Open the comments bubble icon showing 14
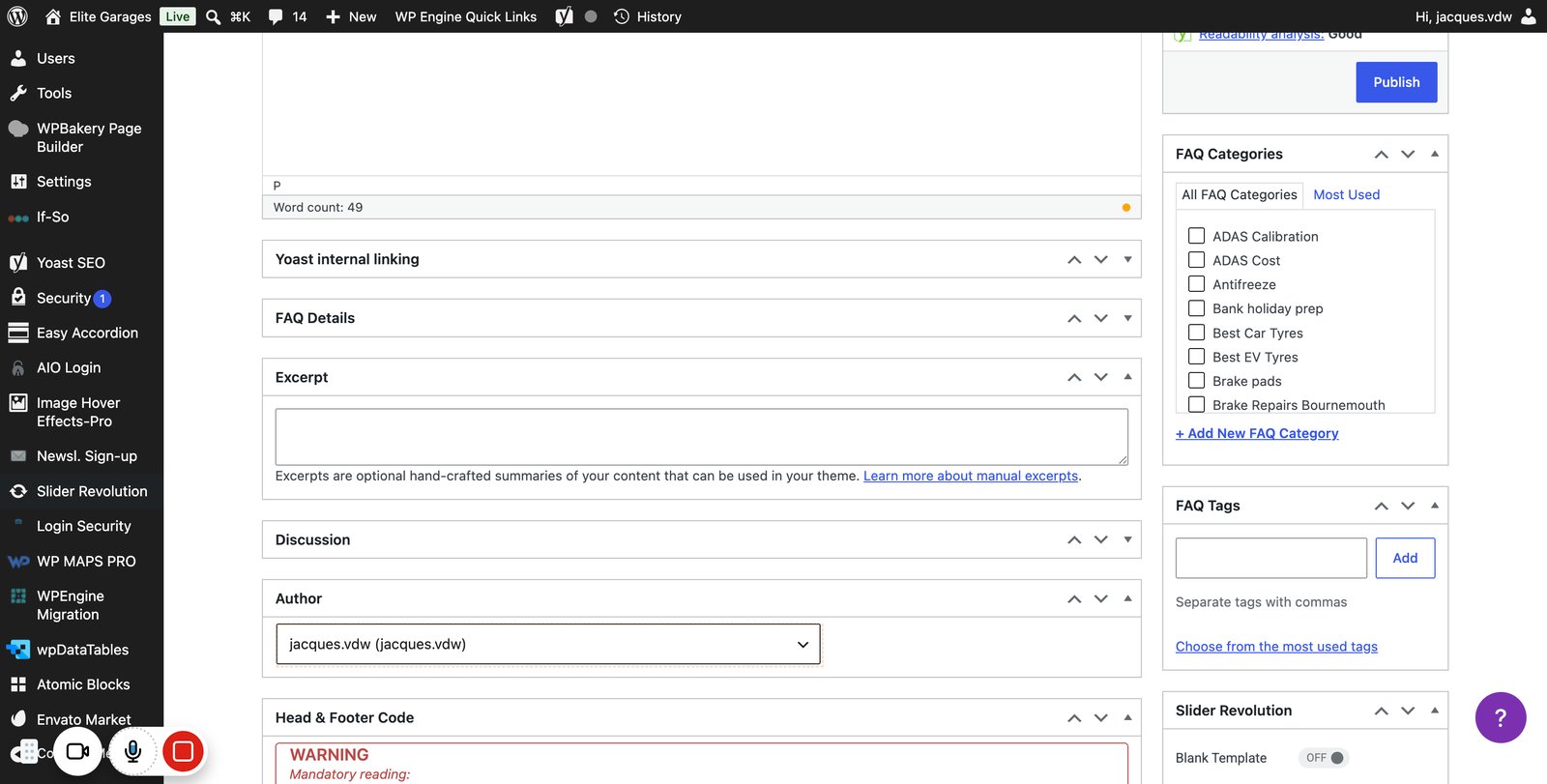 276,16
